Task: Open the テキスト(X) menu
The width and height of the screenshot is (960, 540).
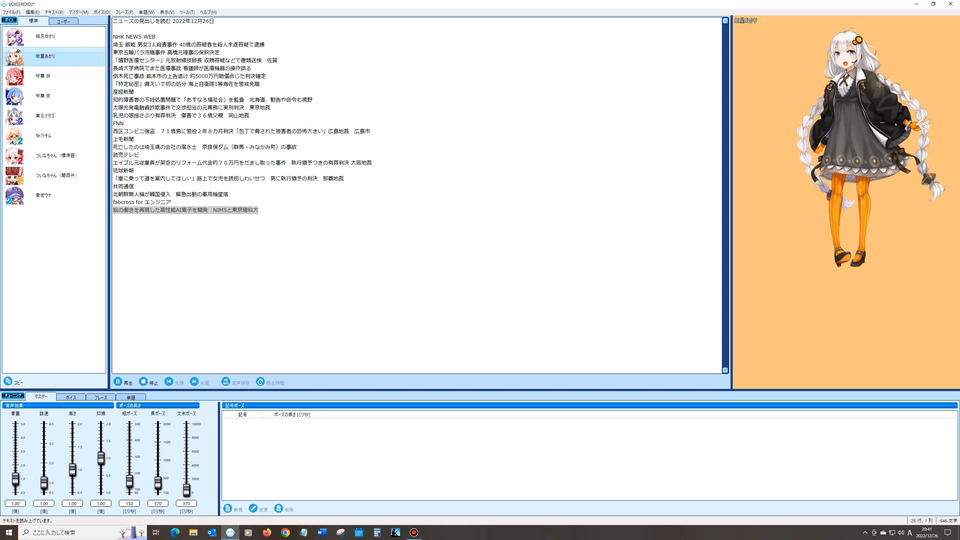Action: [54, 12]
